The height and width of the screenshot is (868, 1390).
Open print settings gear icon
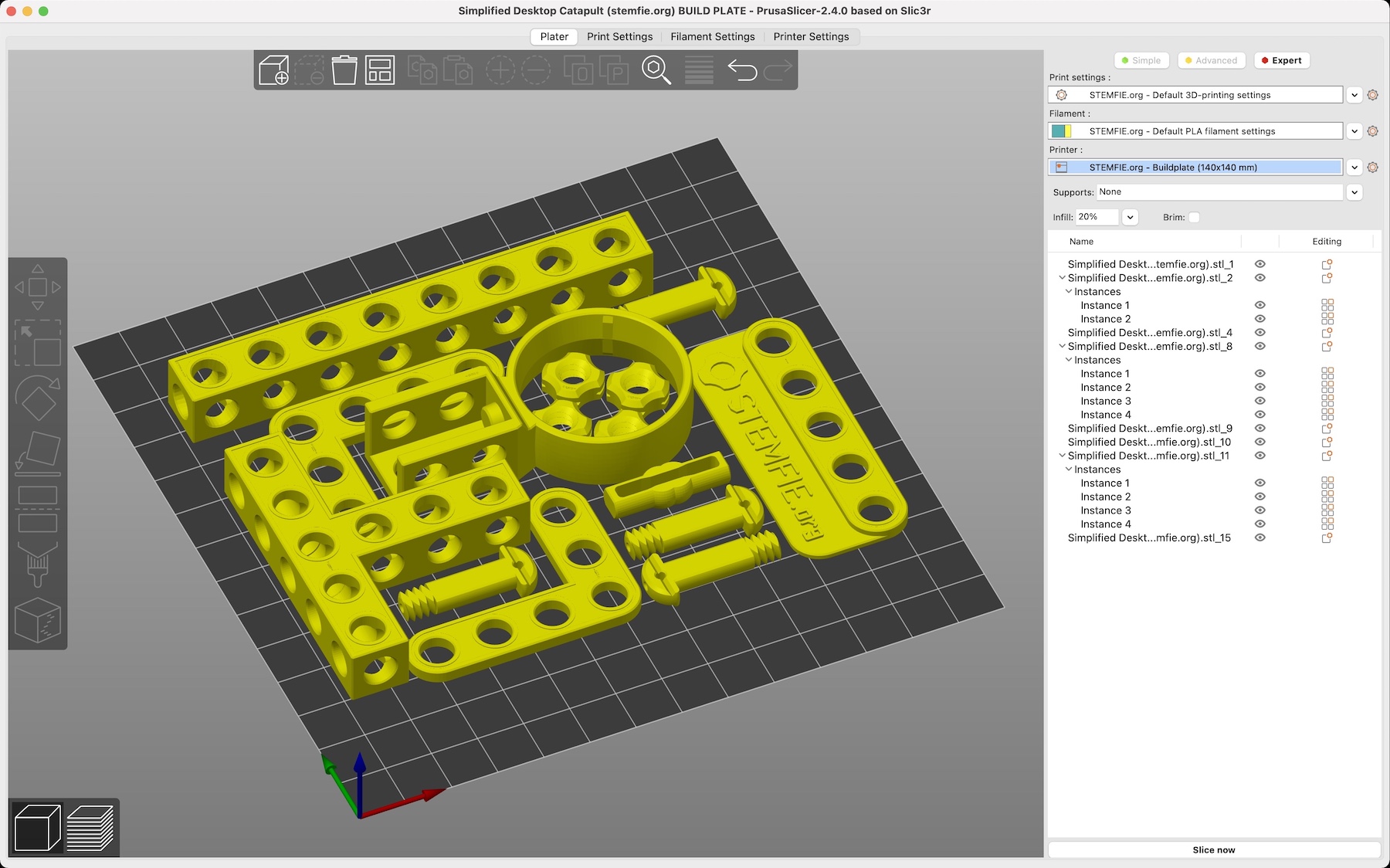click(x=1372, y=95)
